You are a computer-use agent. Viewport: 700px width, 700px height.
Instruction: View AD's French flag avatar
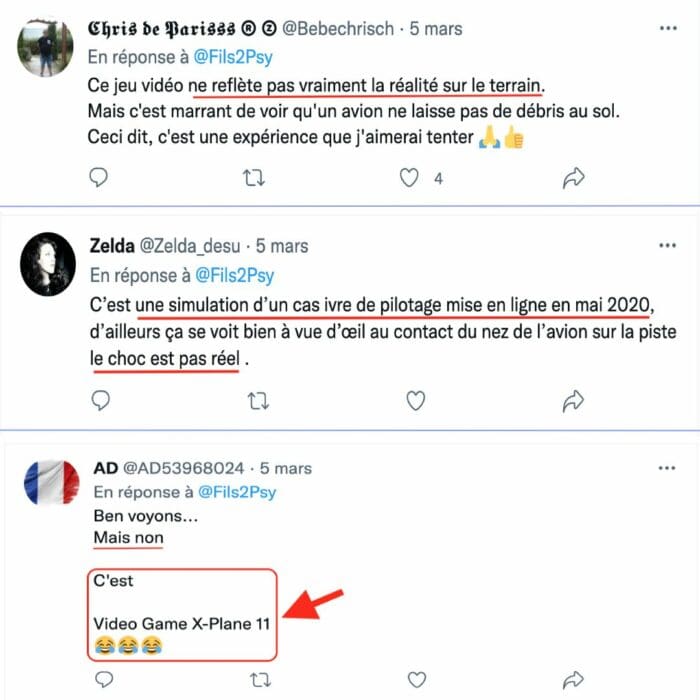point(52,482)
